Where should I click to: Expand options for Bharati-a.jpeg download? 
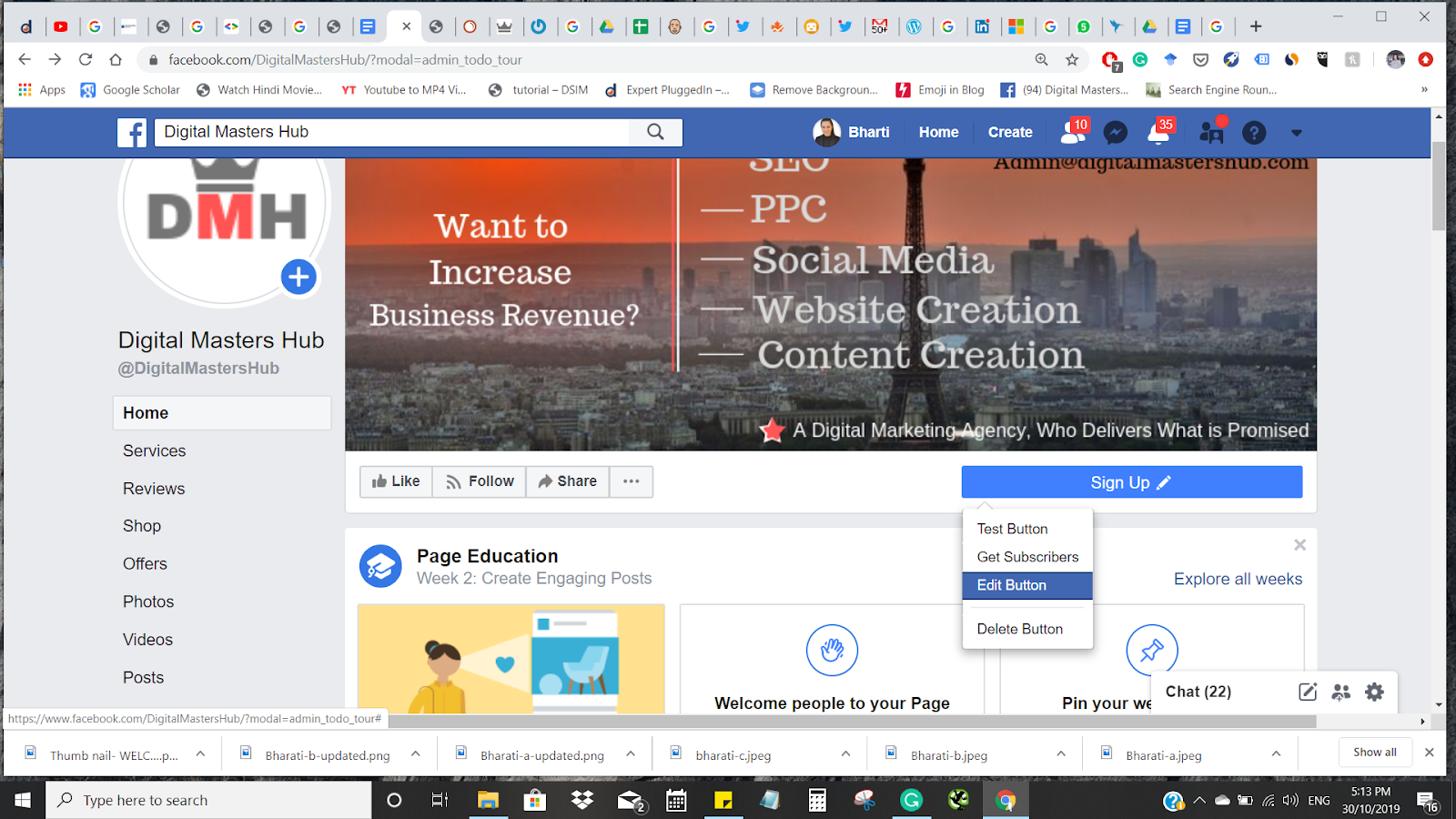coord(1276,754)
